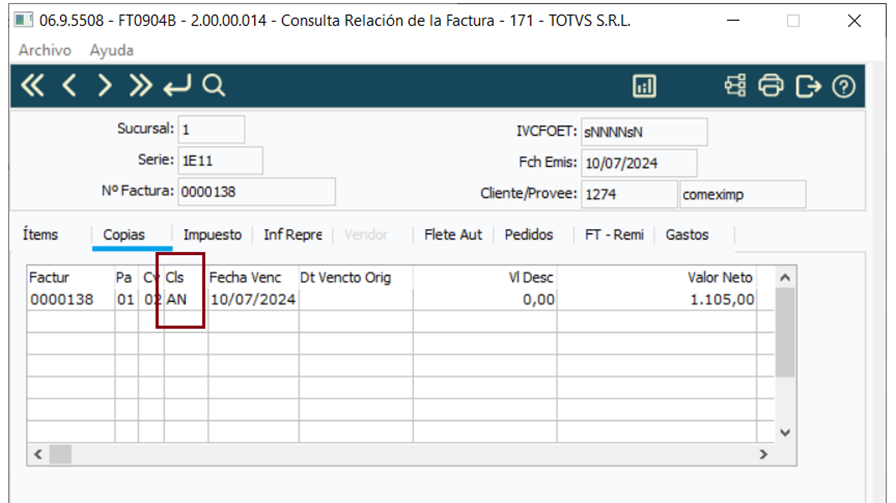
Task: Select grid cell 0000138 in Factur column
Action: [71, 300]
